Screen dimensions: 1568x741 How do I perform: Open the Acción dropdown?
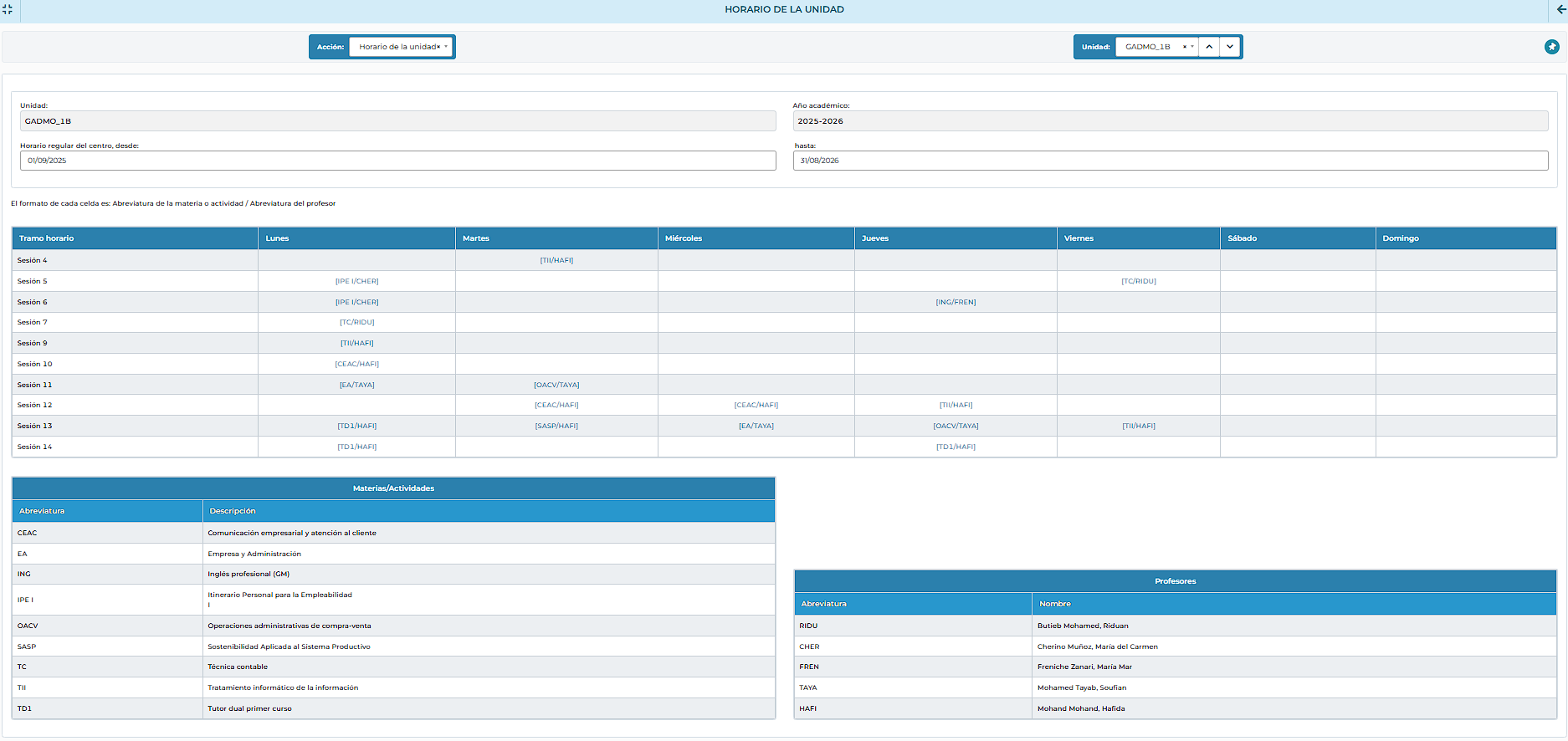pyautogui.click(x=446, y=47)
